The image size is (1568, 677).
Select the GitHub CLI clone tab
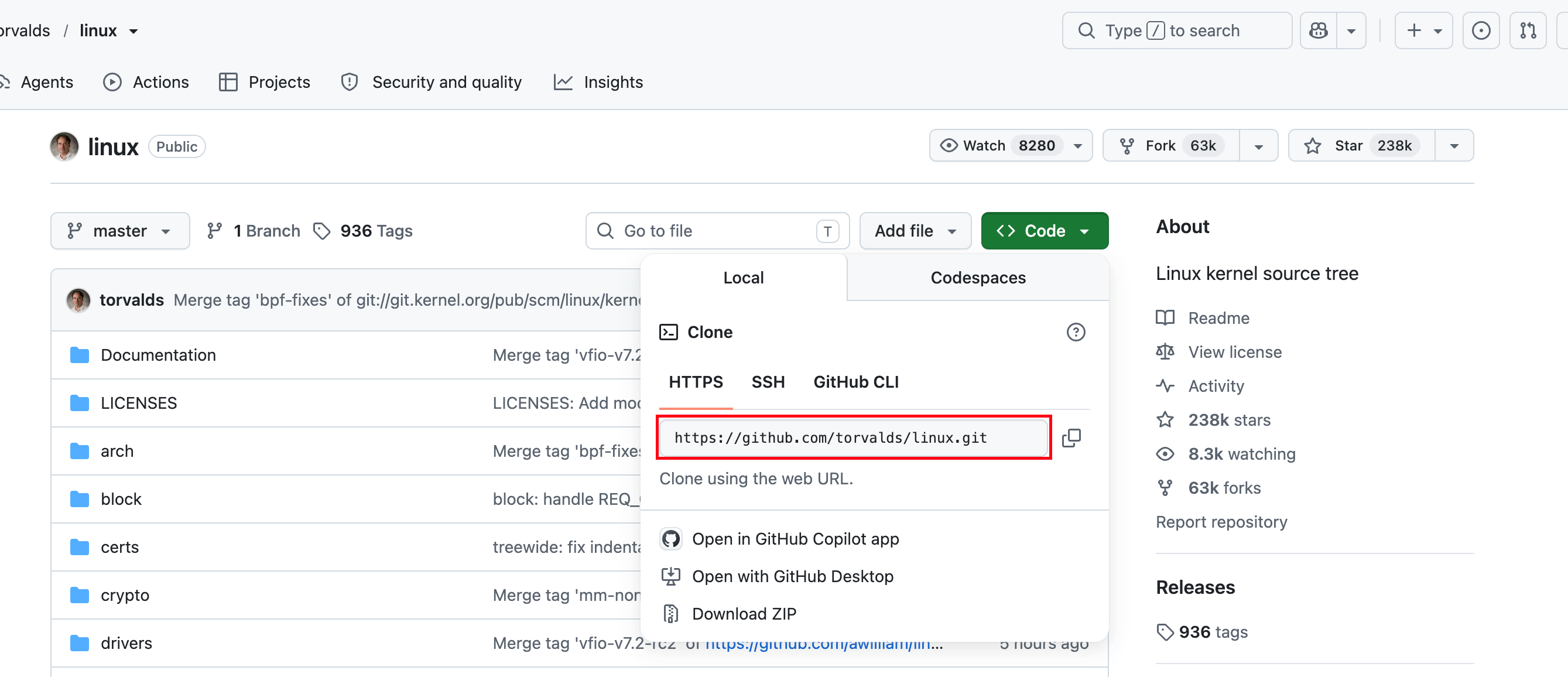click(856, 382)
